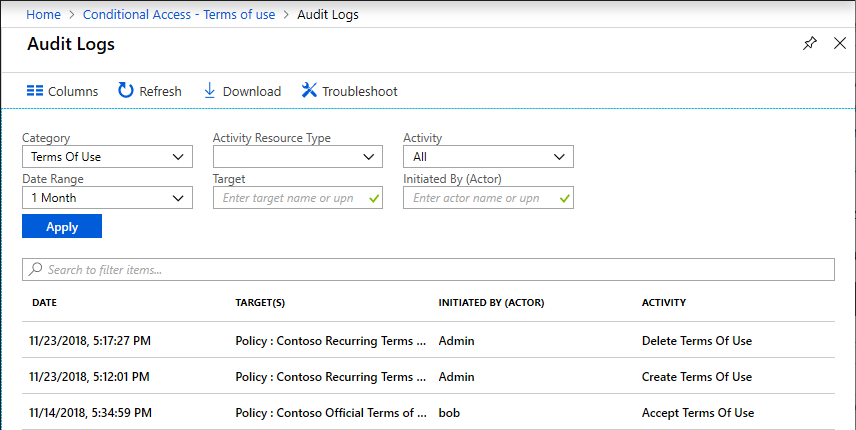Open the Activity Resource Type dropdown

pos(297,157)
